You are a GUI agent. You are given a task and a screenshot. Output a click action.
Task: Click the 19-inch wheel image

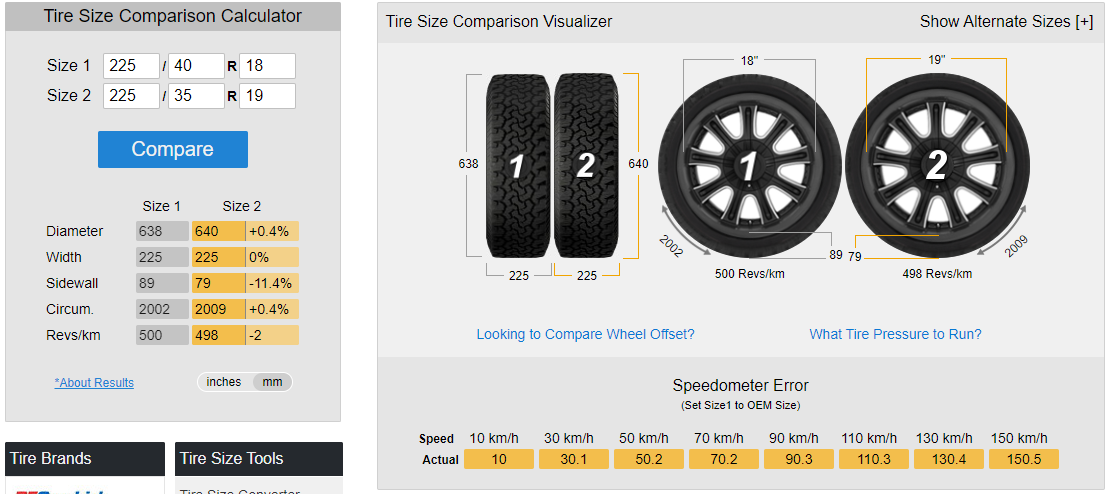[x=937, y=166]
